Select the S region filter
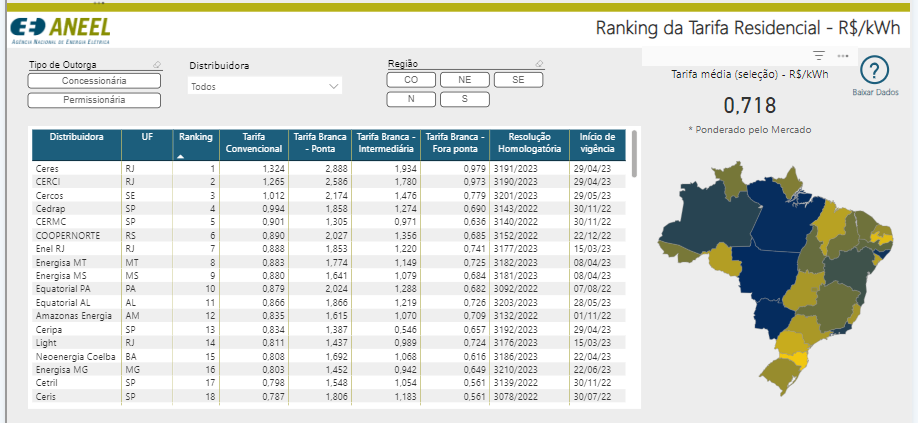Image resolution: width=918 pixels, height=423 pixels. pyautogui.click(x=465, y=99)
